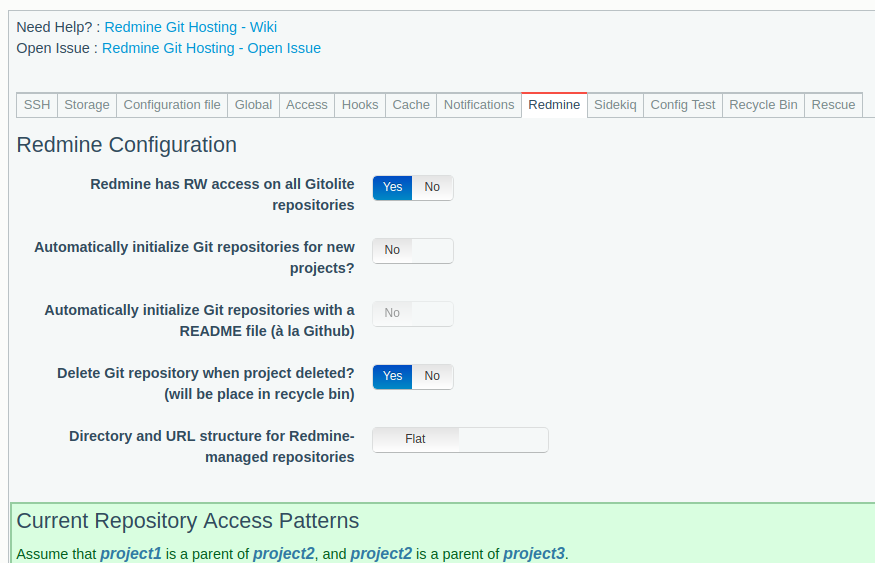Open the Redmine Git Hosting - Open Issue link
This screenshot has width=875, height=563.
[x=211, y=48]
